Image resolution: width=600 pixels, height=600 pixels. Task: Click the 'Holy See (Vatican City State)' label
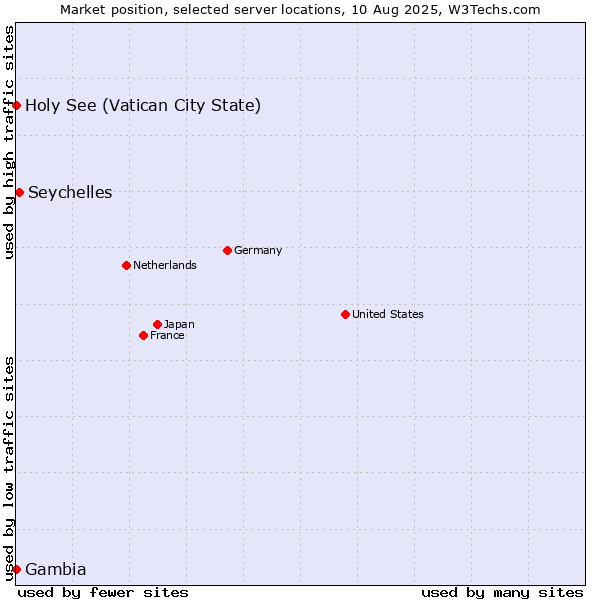tap(143, 106)
